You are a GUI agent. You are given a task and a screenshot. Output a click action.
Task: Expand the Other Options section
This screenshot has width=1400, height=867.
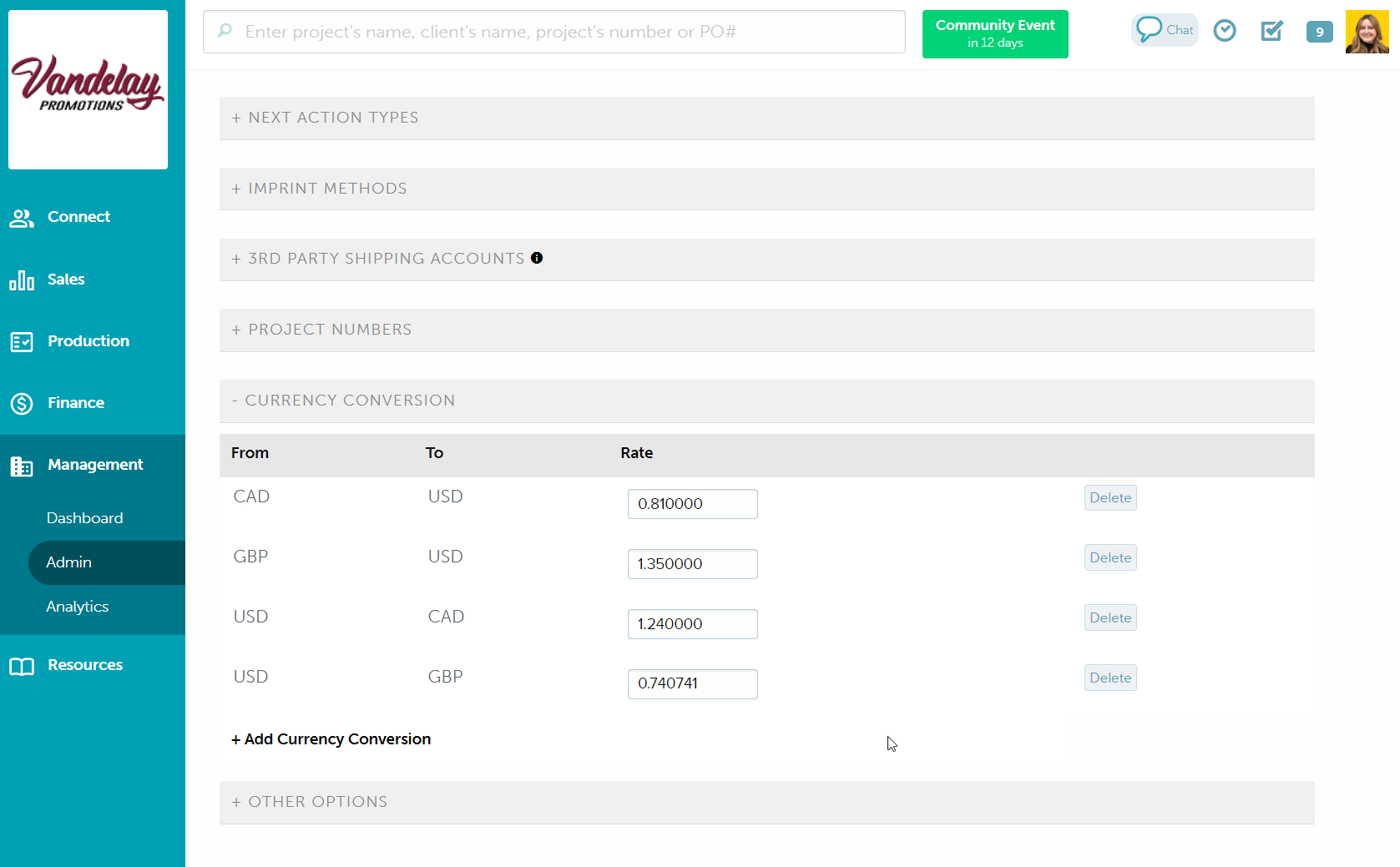(x=310, y=801)
